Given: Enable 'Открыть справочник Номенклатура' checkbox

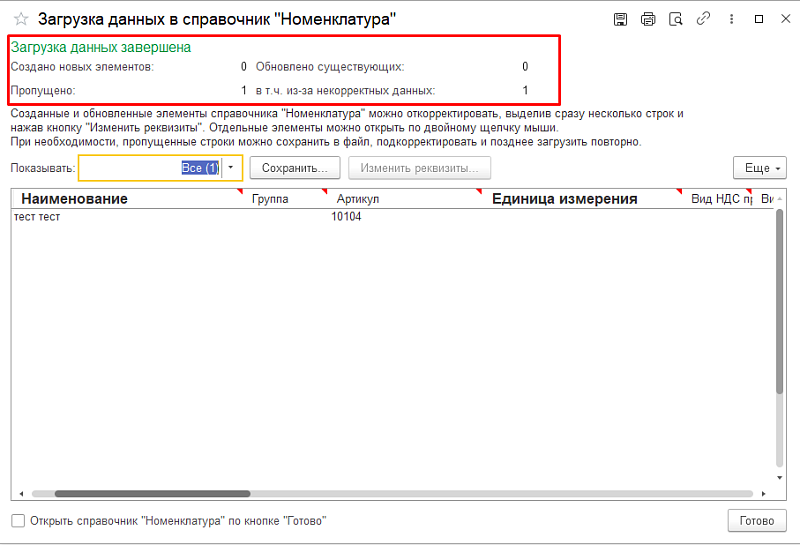Looking at the screenshot, I should coord(18,521).
